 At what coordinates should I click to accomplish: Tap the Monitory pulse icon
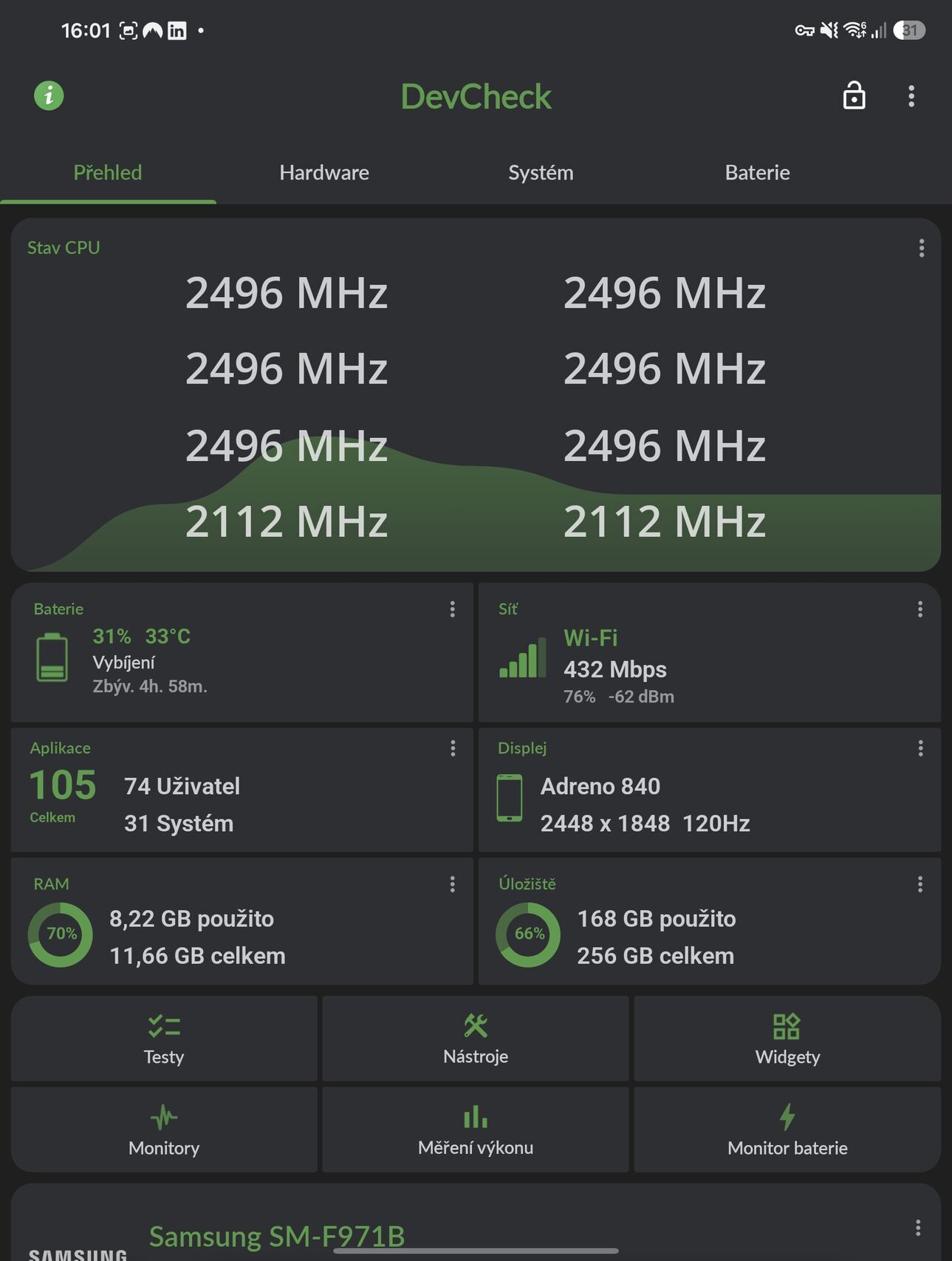coord(164,1117)
